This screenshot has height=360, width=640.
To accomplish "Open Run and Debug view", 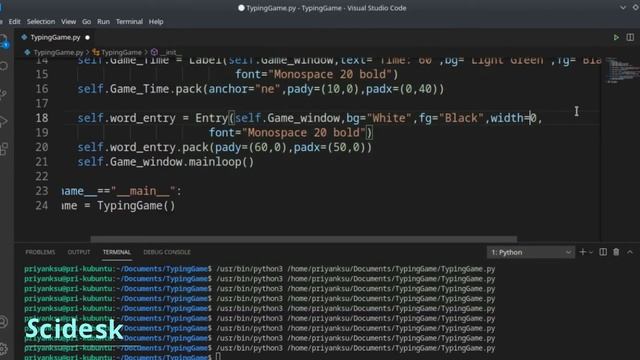I will (x=4, y=122).
